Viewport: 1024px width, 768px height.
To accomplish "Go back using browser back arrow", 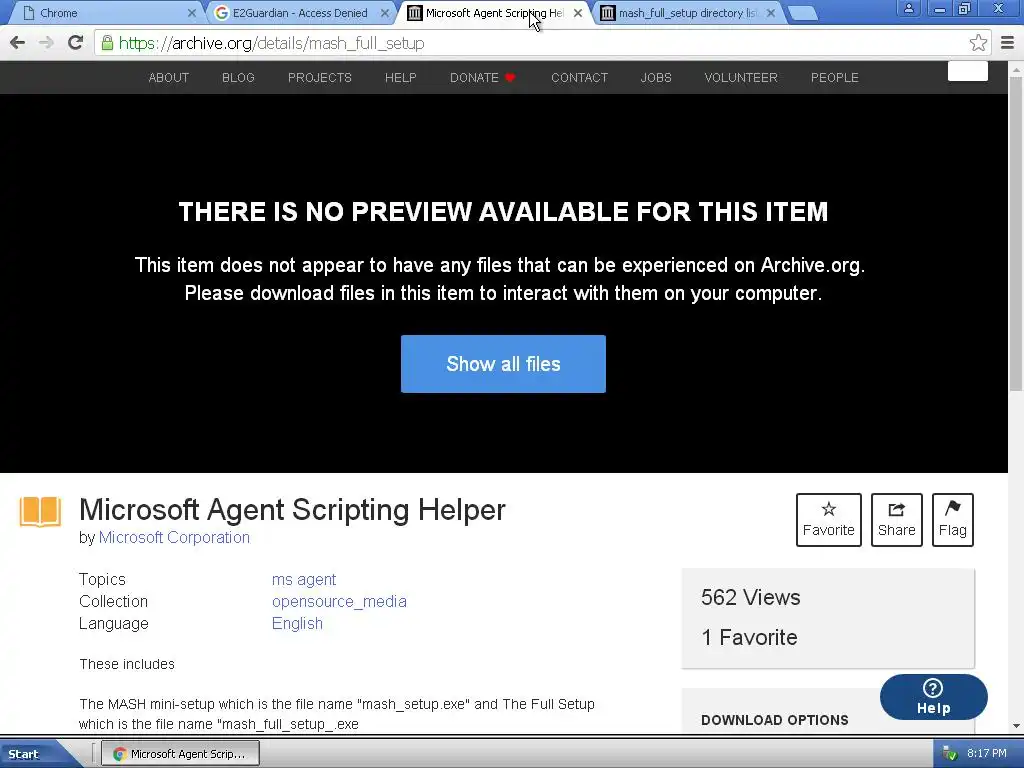I will click(x=18, y=43).
